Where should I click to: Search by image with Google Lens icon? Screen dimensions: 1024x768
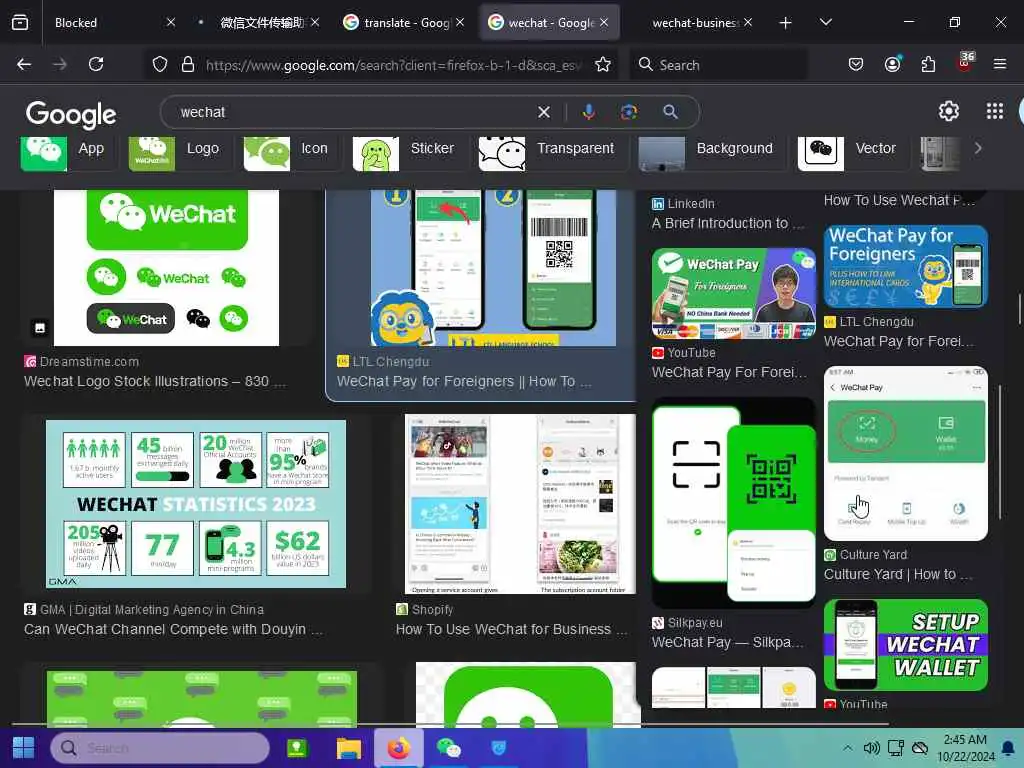[x=629, y=112]
